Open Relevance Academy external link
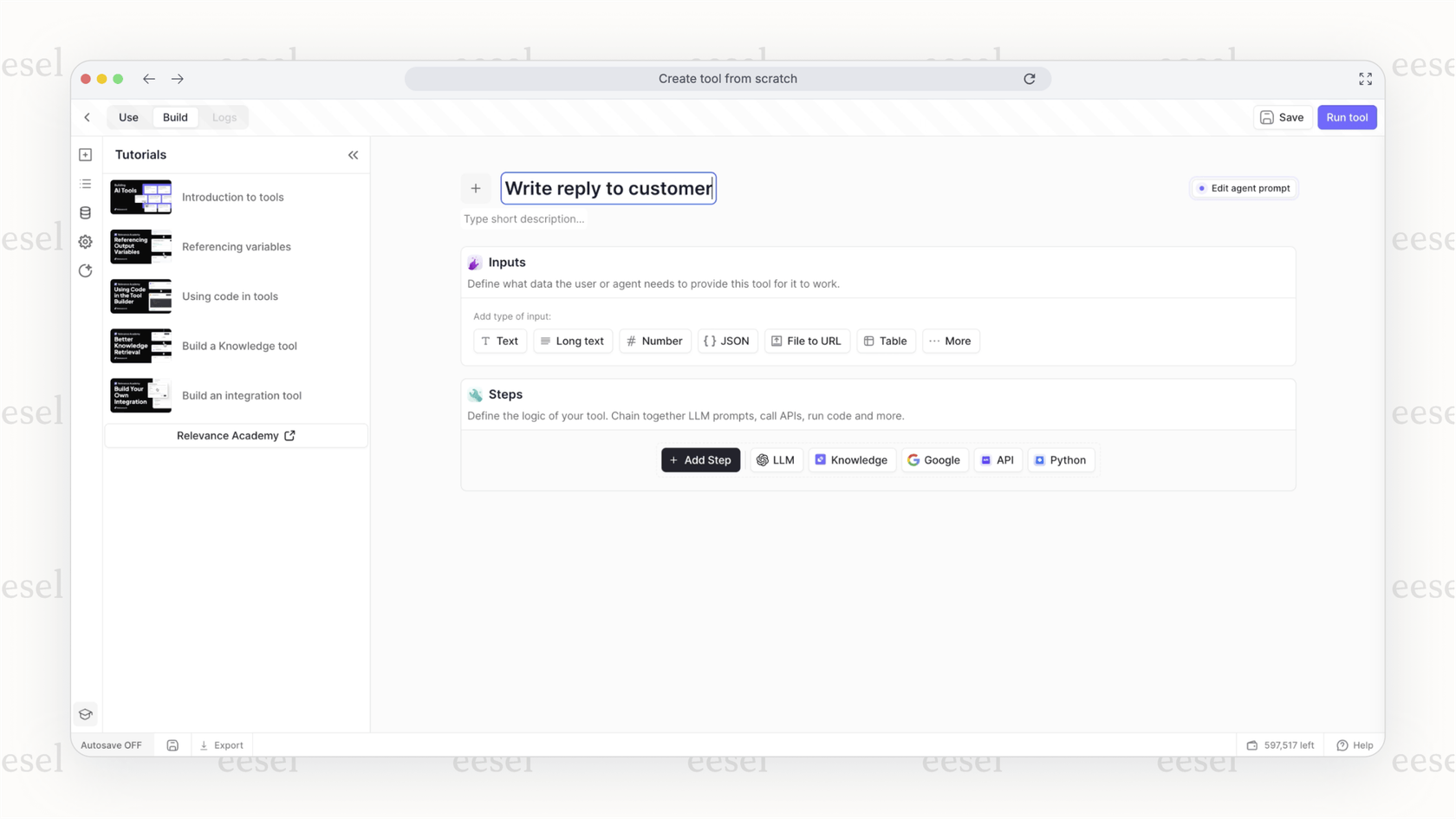This screenshot has width=1456, height=819. (236, 435)
